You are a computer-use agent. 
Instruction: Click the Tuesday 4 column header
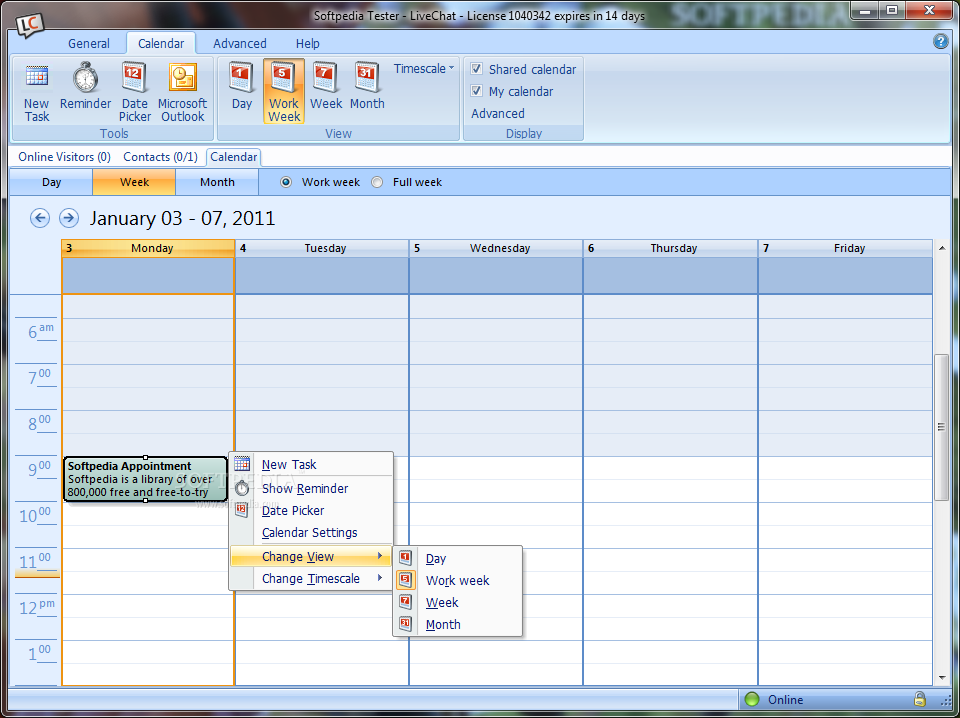pos(322,248)
